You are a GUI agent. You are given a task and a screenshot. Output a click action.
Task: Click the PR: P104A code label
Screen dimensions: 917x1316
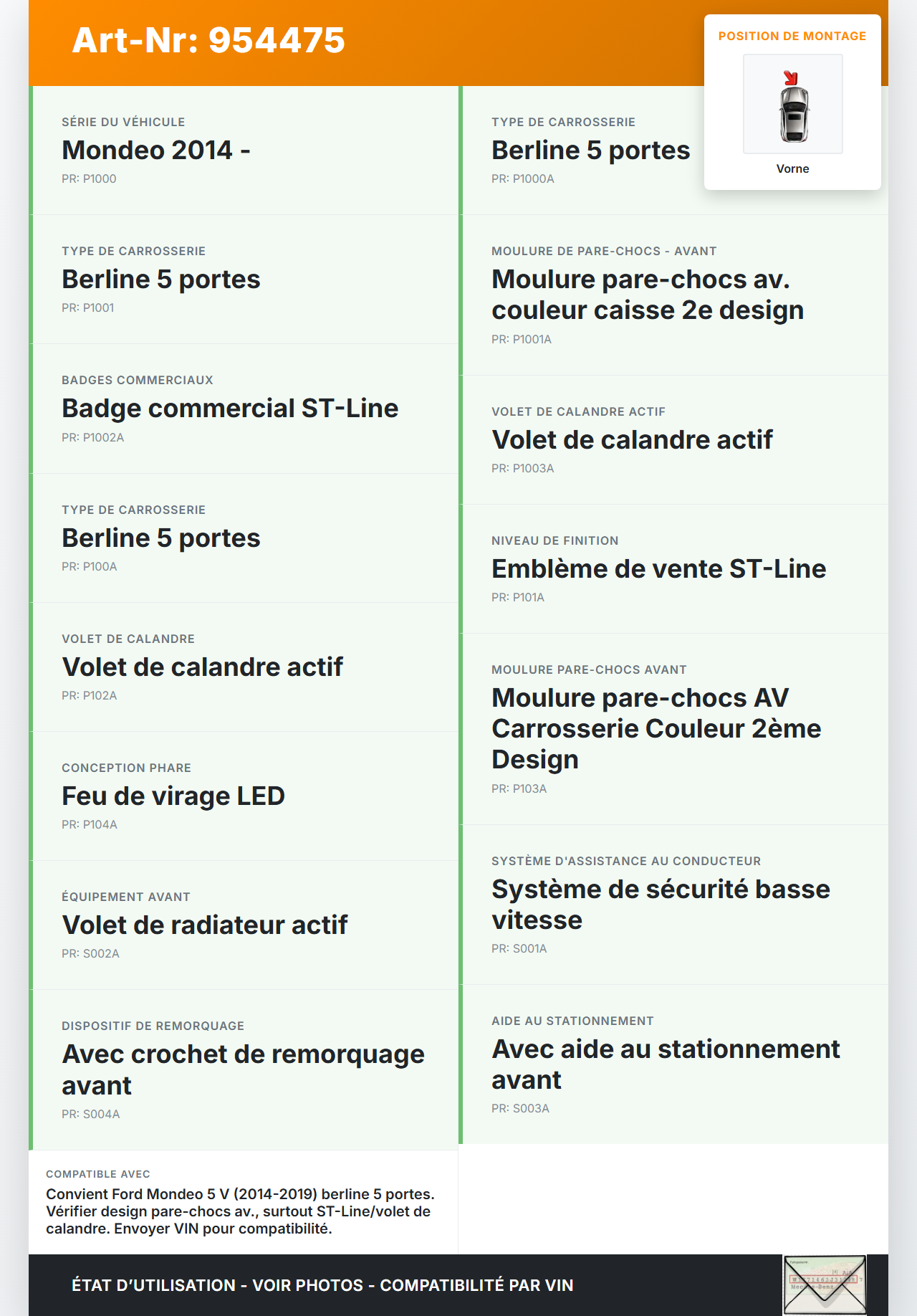(90, 825)
